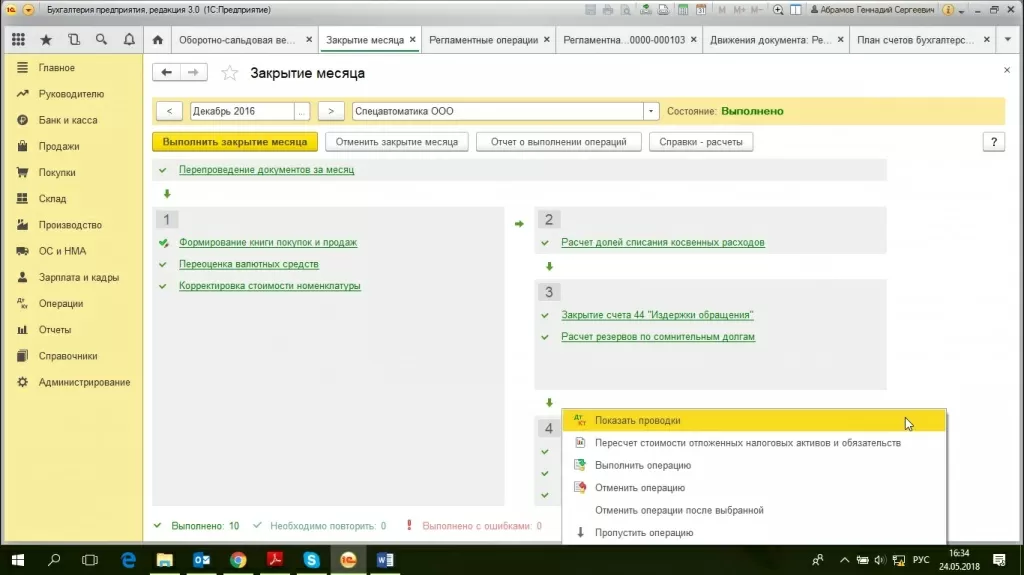Click the help question mark button
The width and height of the screenshot is (1024, 575).
point(993,142)
